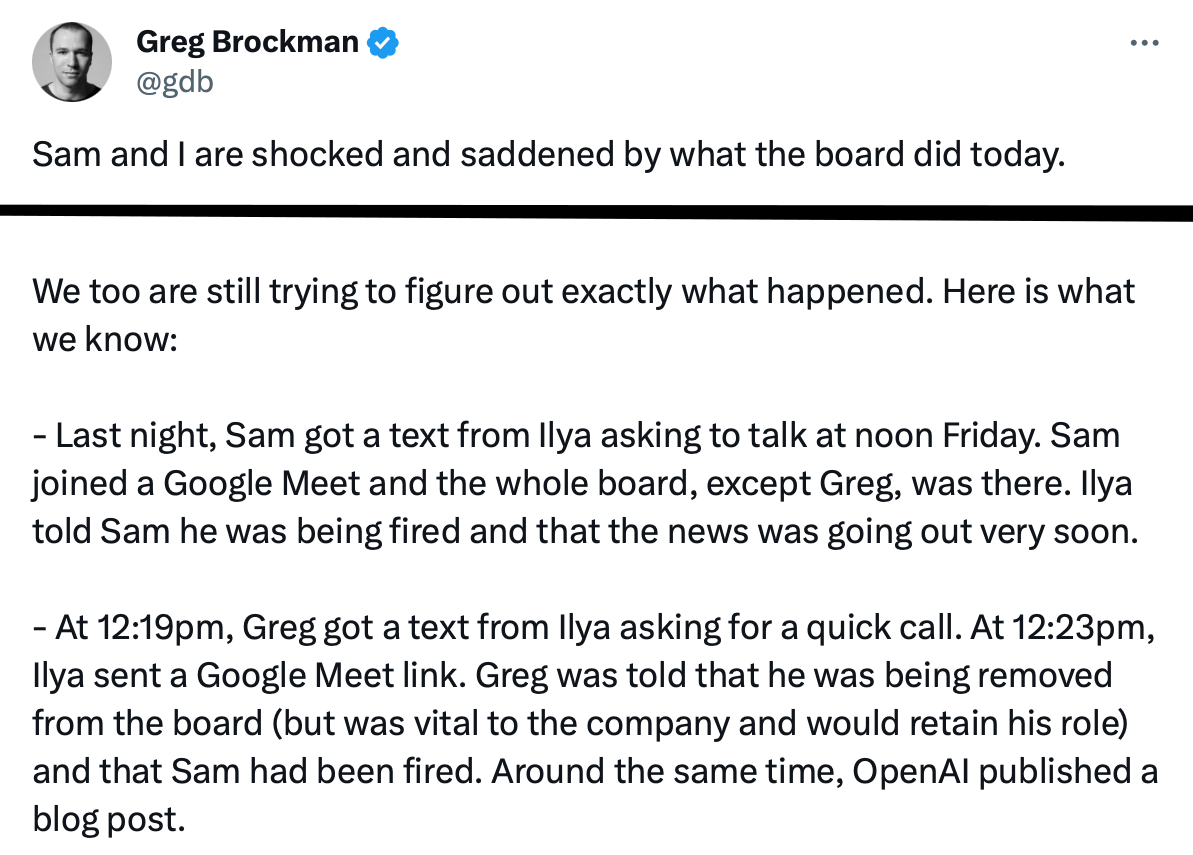Click the 'OpenAI published a' text
Viewport: 1193px width, 855px height.
pos(1005,771)
